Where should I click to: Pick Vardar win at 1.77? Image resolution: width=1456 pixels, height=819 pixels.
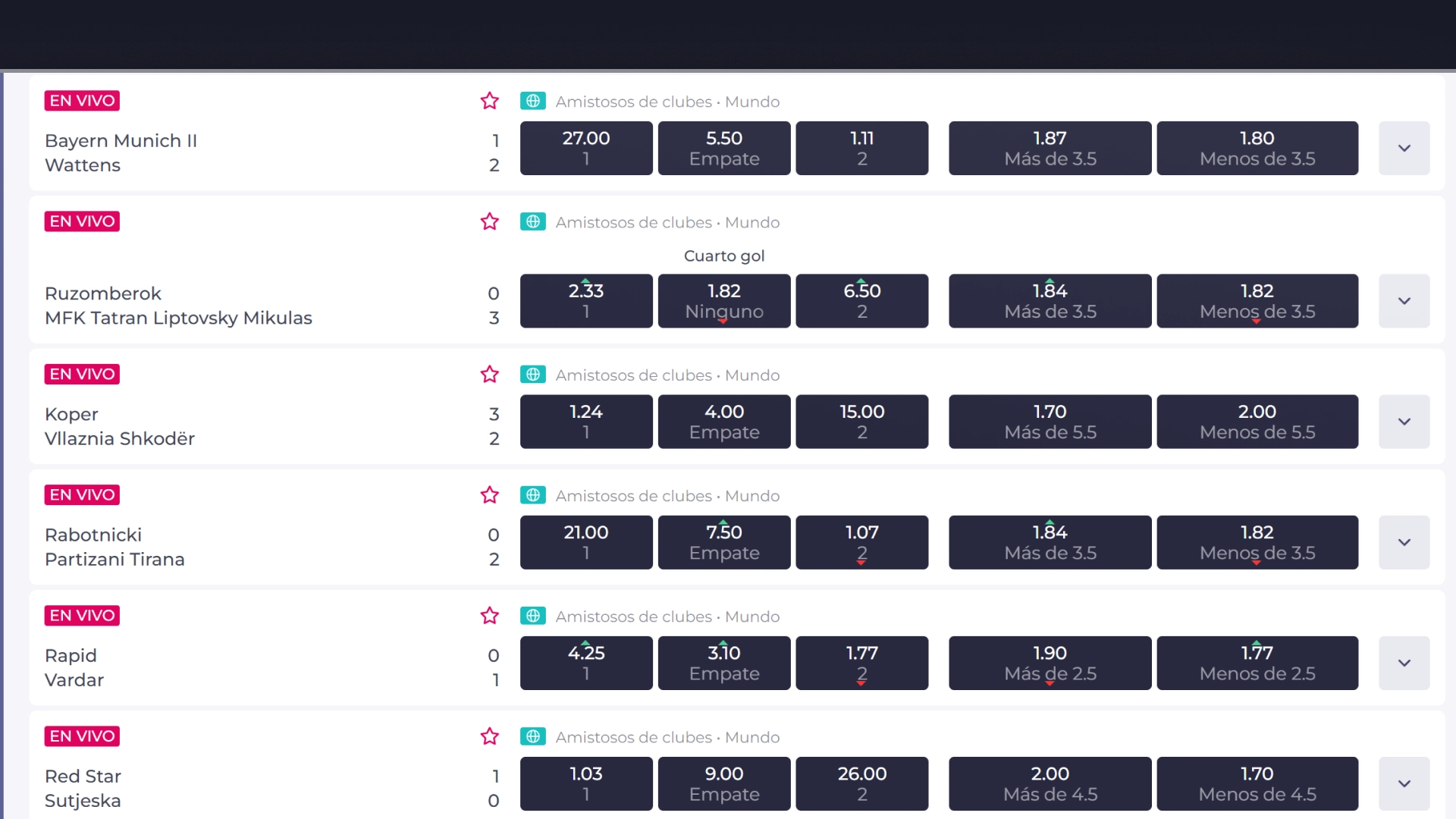click(862, 663)
